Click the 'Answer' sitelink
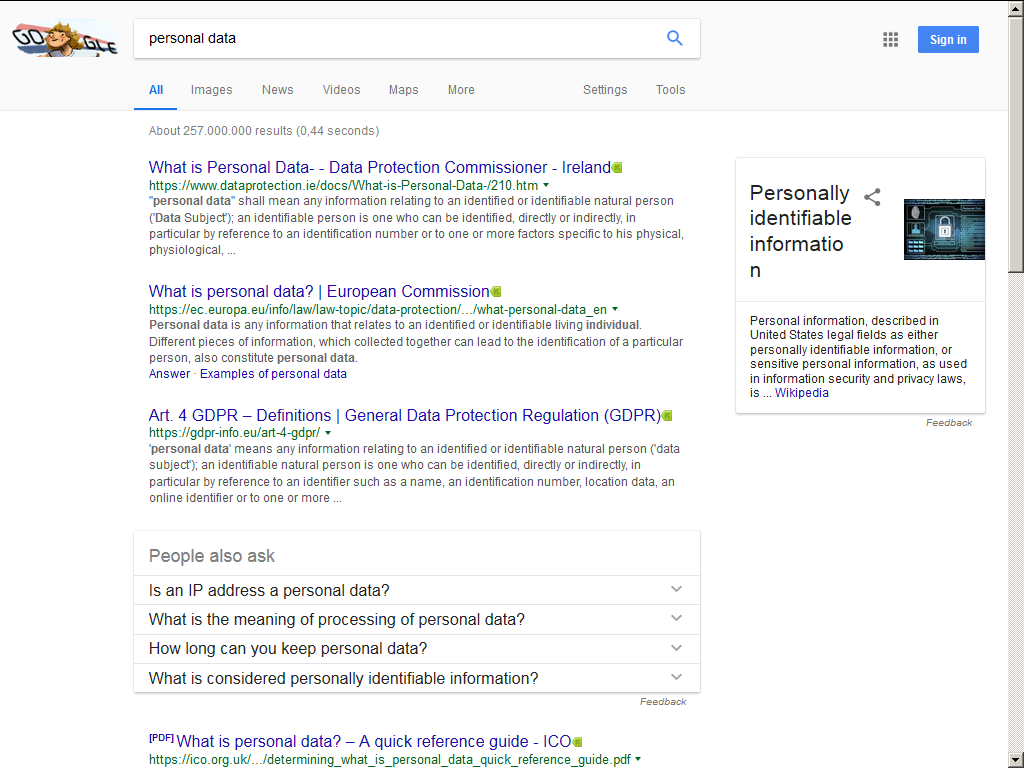1024x768 pixels. pyautogui.click(x=169, y=374)
